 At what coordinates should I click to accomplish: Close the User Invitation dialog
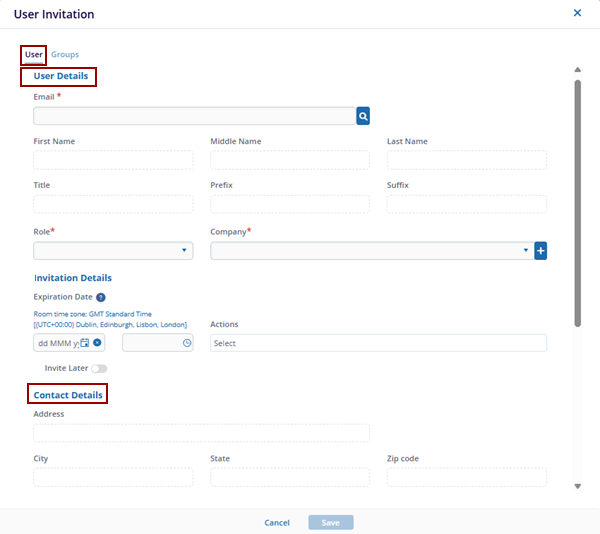pyautogui.click(x=577, y=13)
